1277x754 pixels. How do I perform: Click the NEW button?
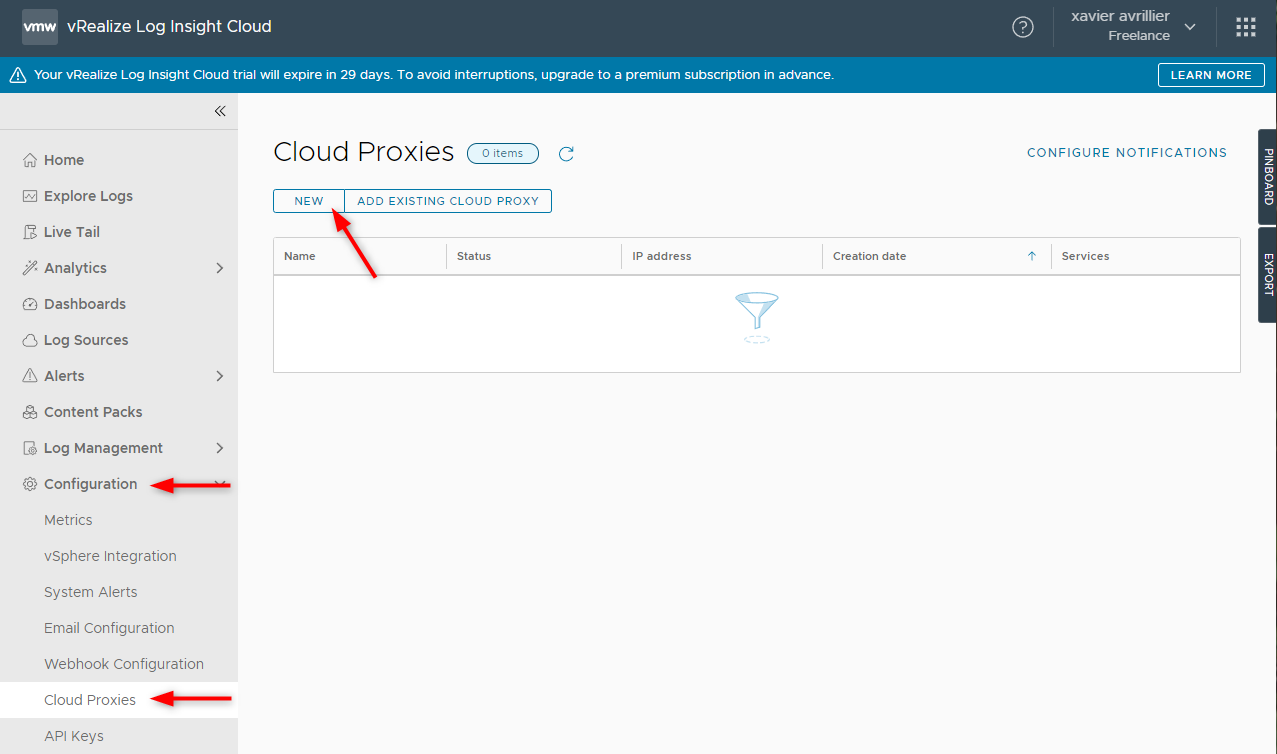point(309,201)
